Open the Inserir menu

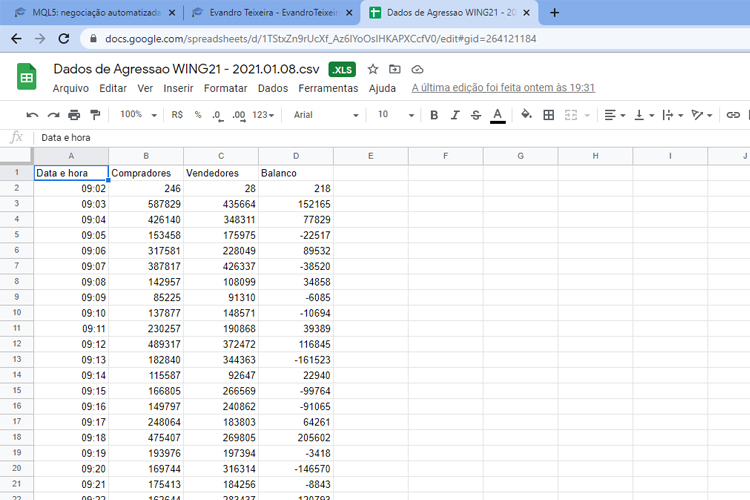tap(178, 89)
